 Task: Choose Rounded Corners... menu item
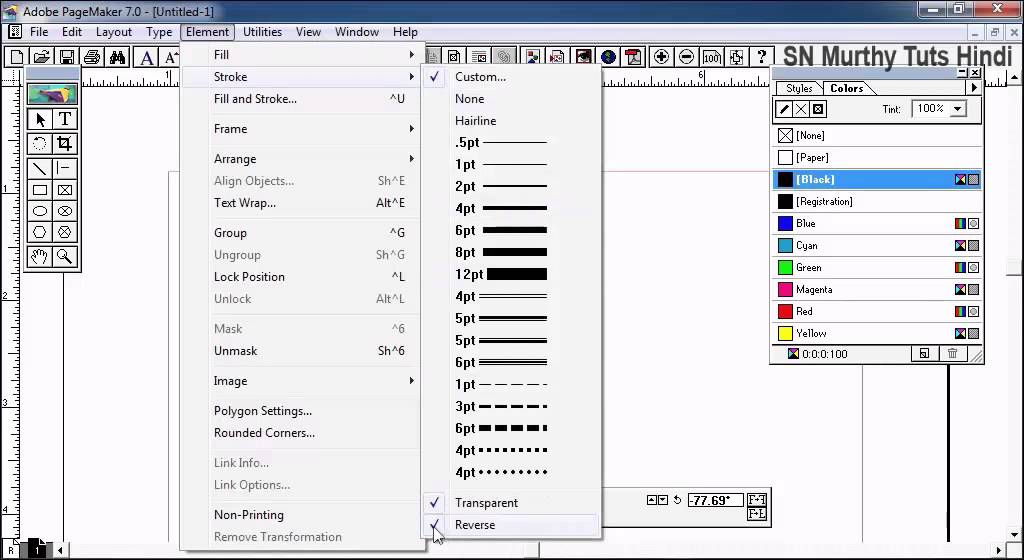point(302,433)
